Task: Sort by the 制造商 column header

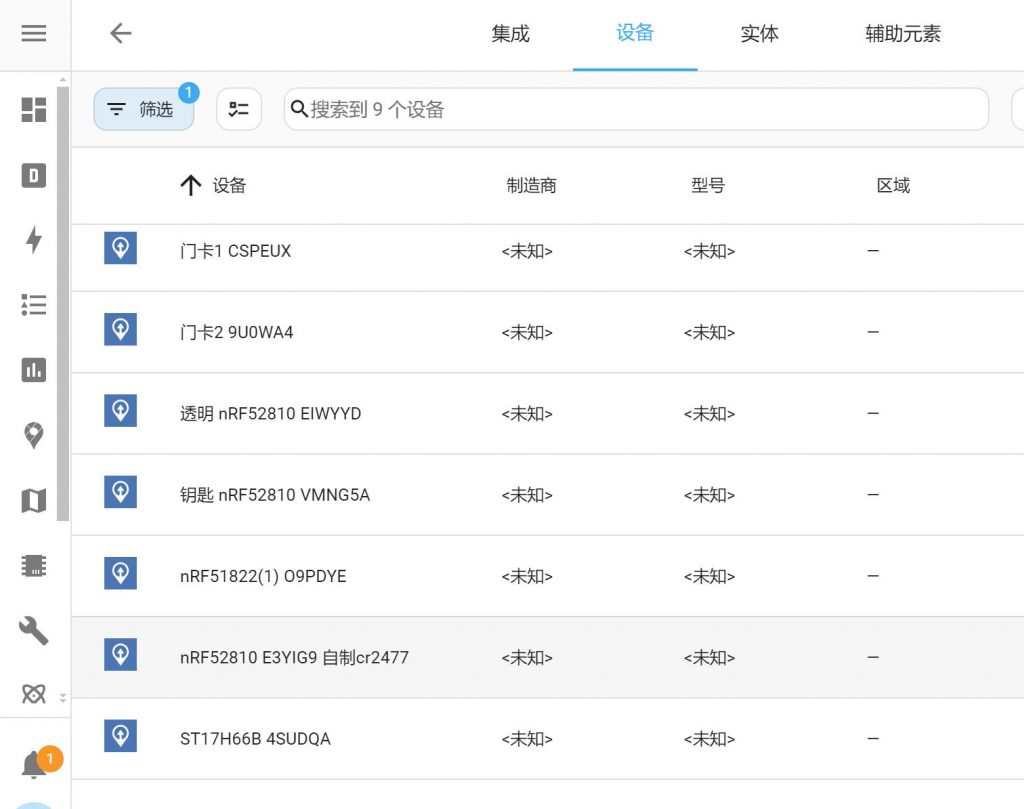Action: pos(531,186)
